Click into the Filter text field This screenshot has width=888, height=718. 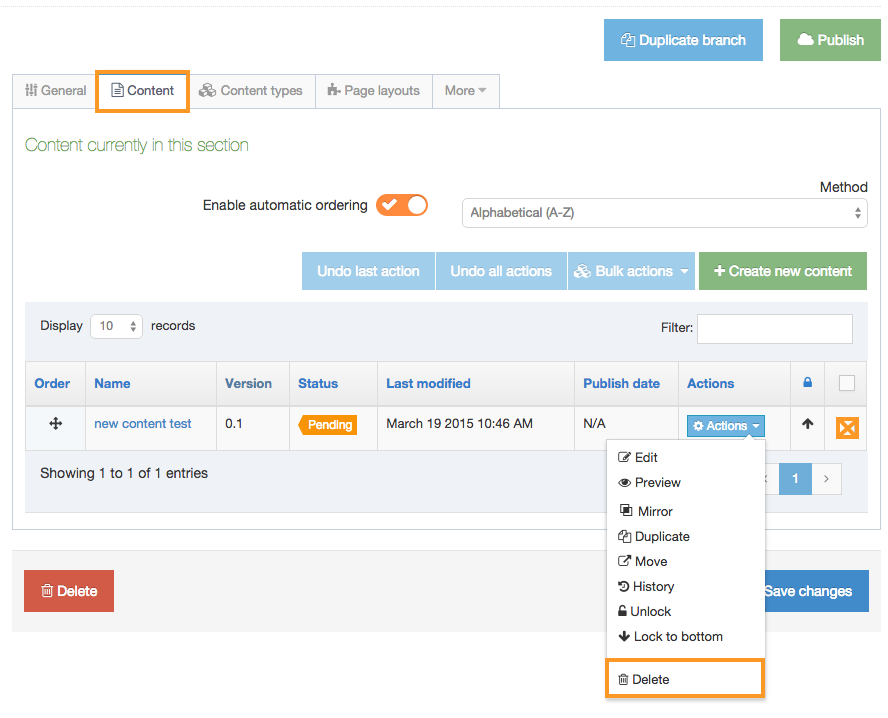(x=774, y=328)
